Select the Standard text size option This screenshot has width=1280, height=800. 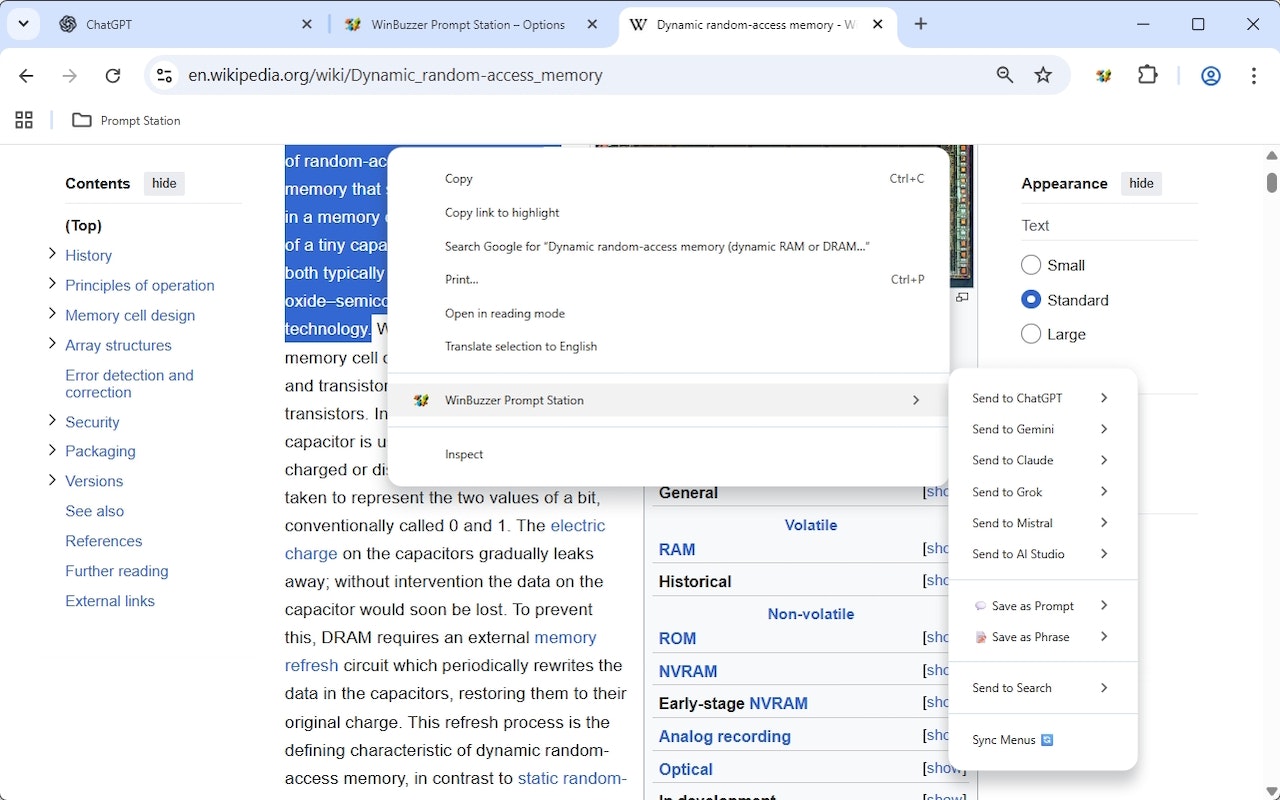1031,300
